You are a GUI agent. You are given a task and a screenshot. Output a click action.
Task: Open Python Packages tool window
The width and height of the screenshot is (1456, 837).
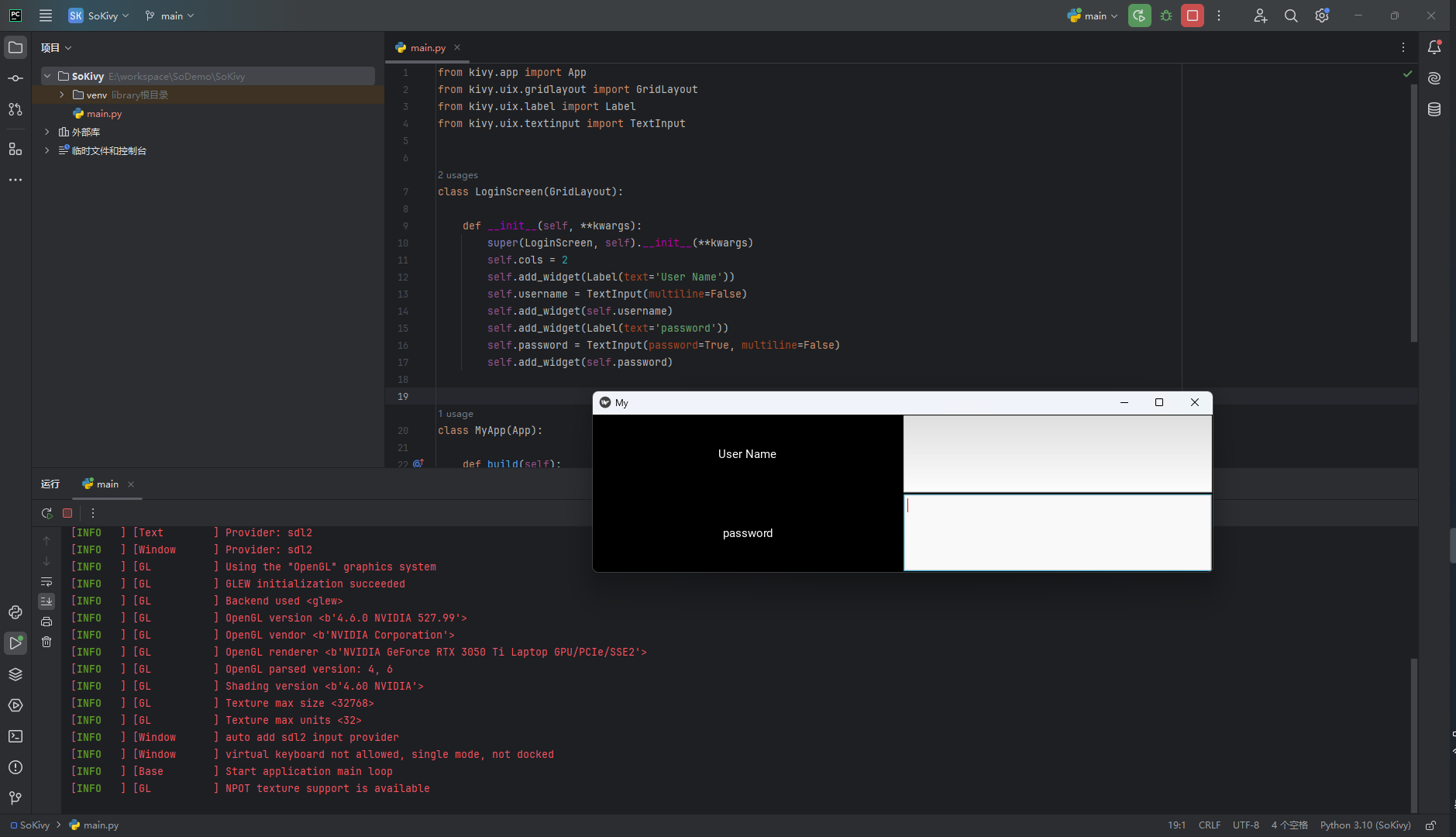pos(15,674)
